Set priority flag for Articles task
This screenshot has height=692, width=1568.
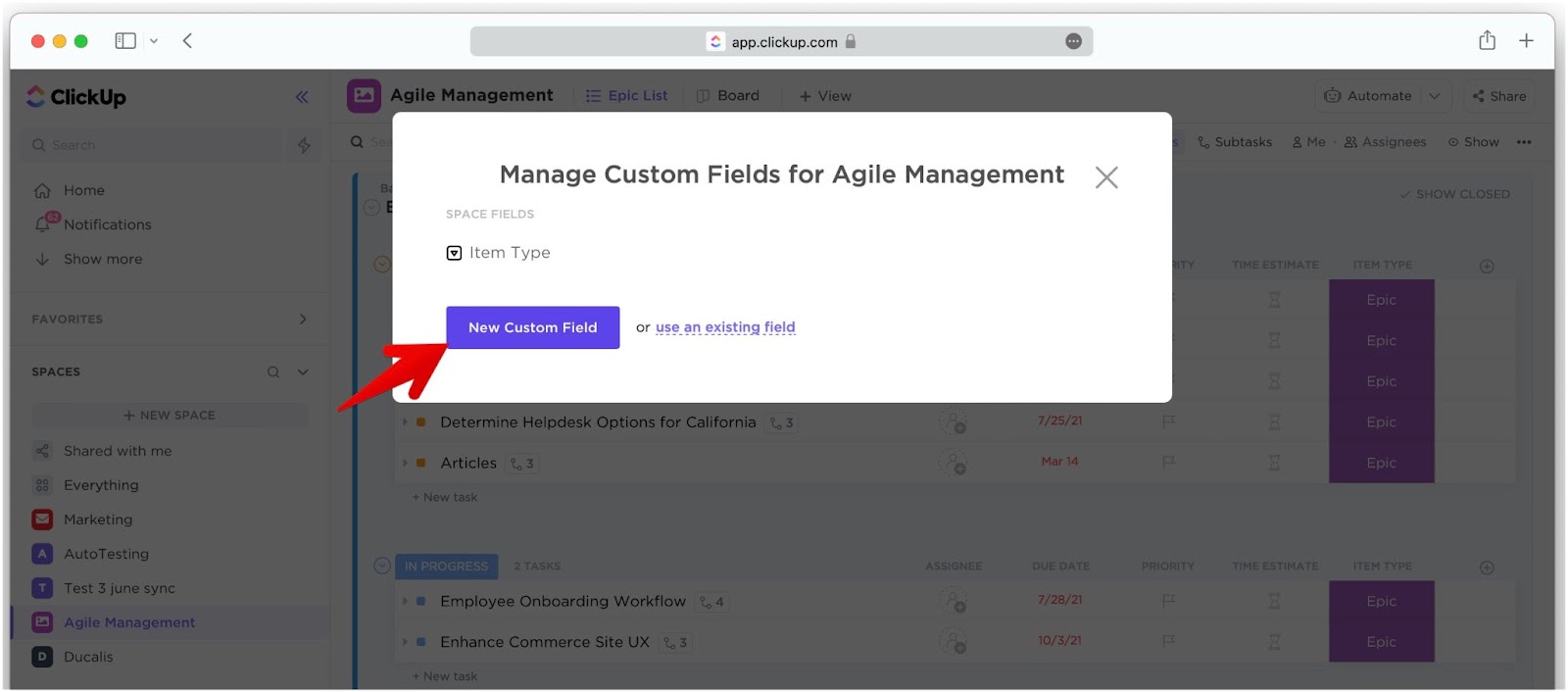[x=1168, y=462]
